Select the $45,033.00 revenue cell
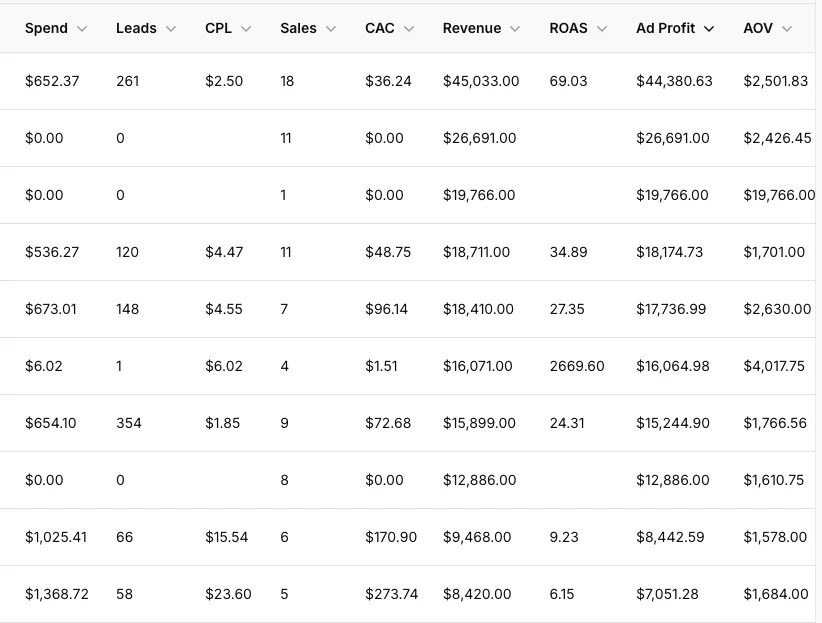Screen dimensions: 822x623 481,81
